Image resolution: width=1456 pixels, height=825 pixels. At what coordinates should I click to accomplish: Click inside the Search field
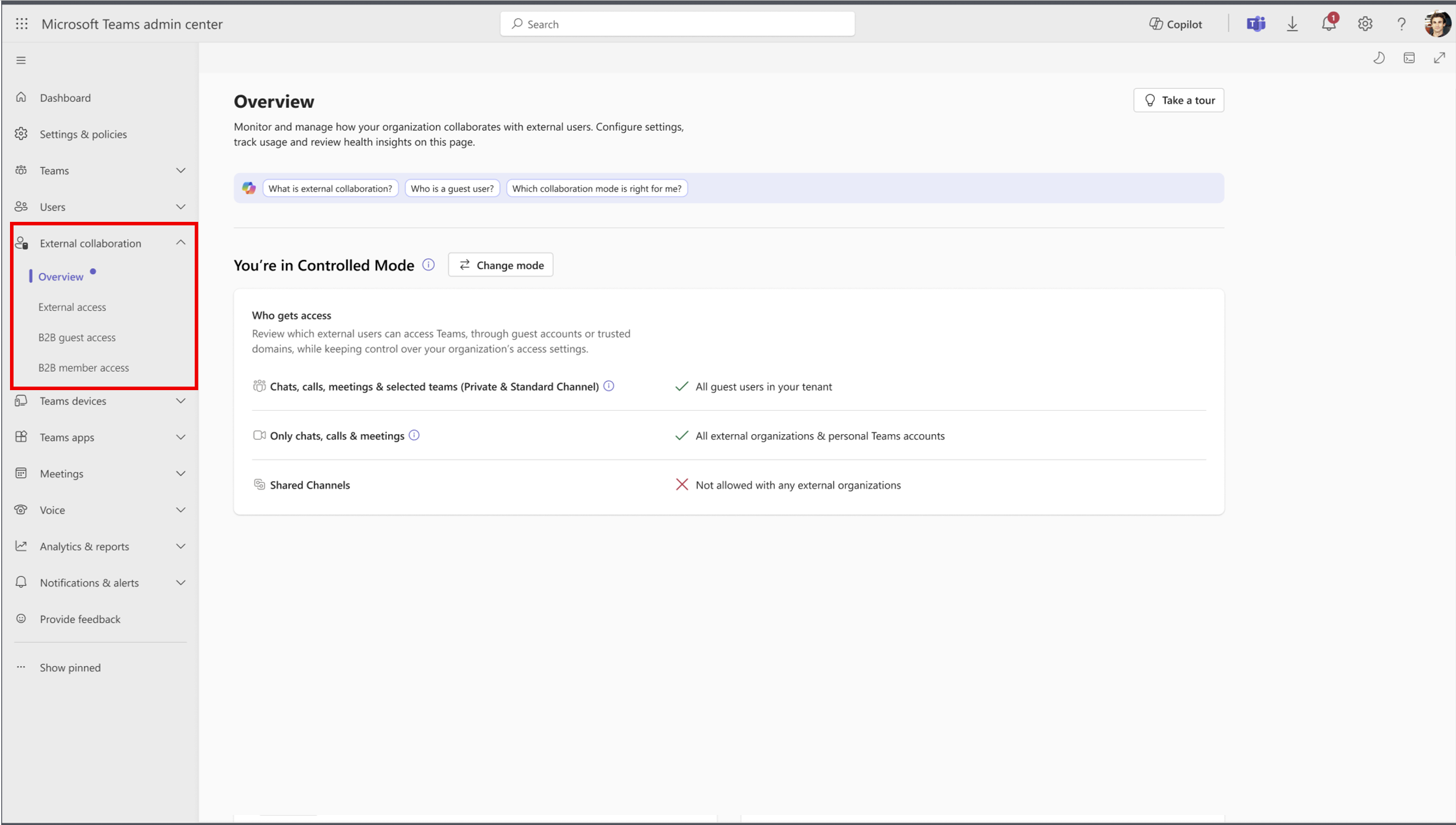(x=677, y=24)
